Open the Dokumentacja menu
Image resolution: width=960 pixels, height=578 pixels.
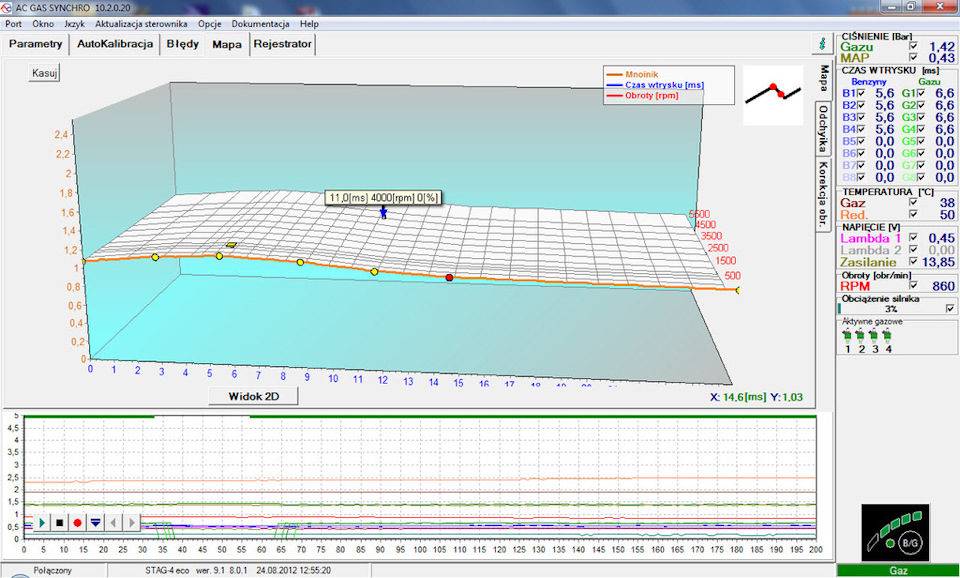click(x=260, y=24)
